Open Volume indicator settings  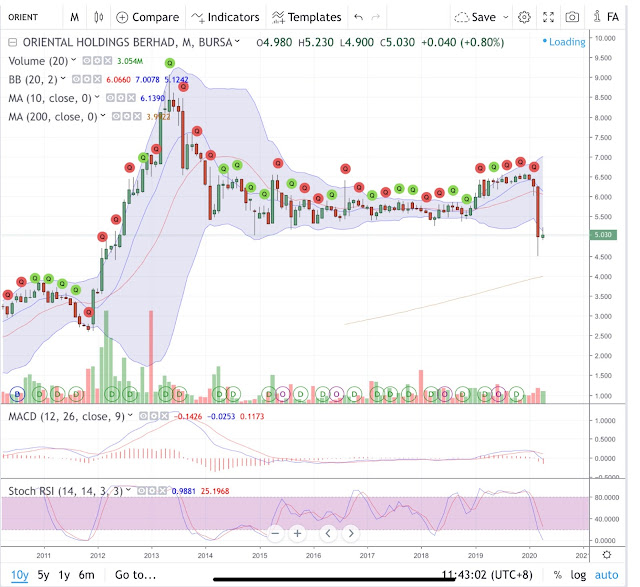[x=97, y=61]
